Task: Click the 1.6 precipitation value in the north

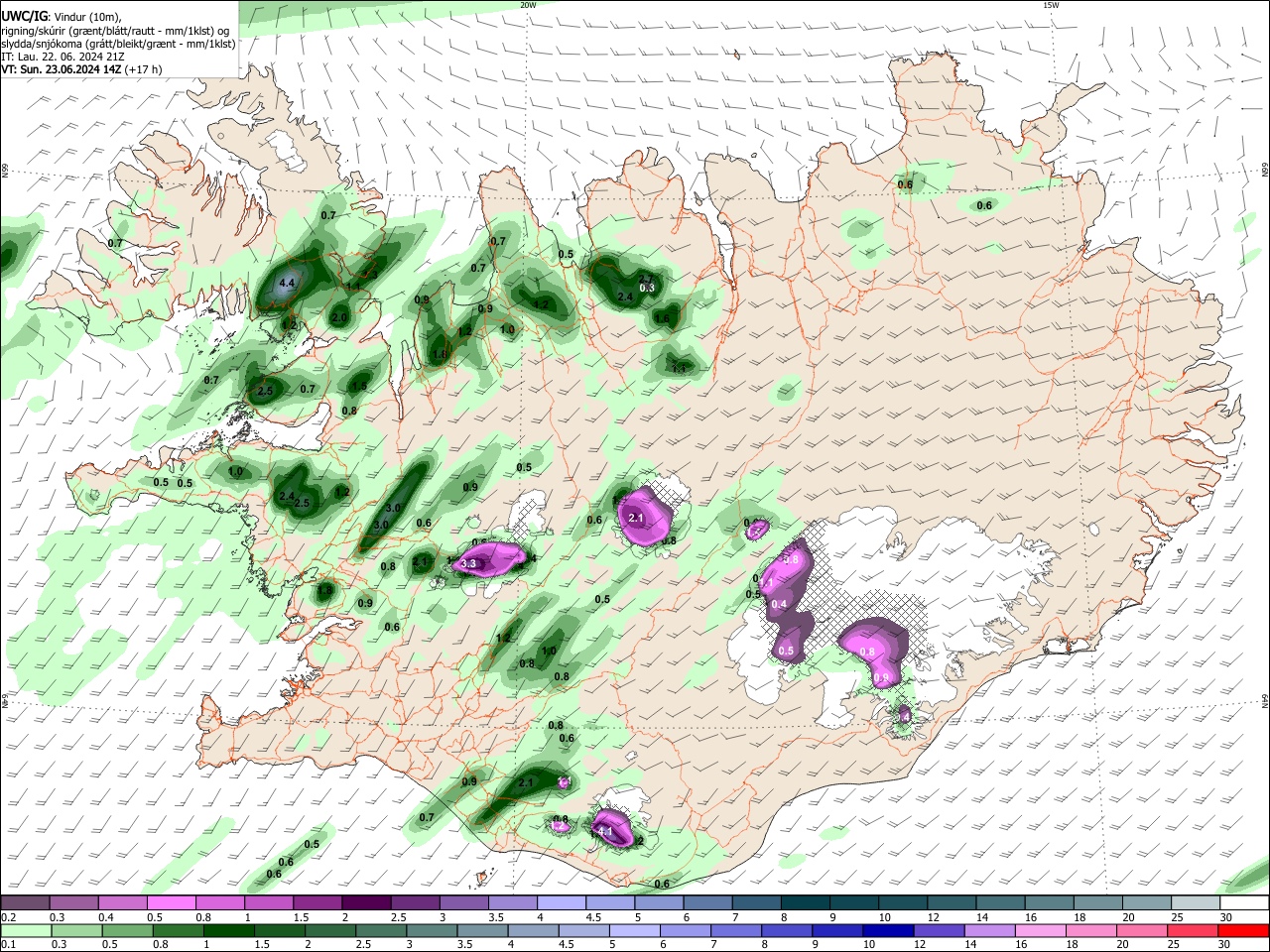Action: 663,318
